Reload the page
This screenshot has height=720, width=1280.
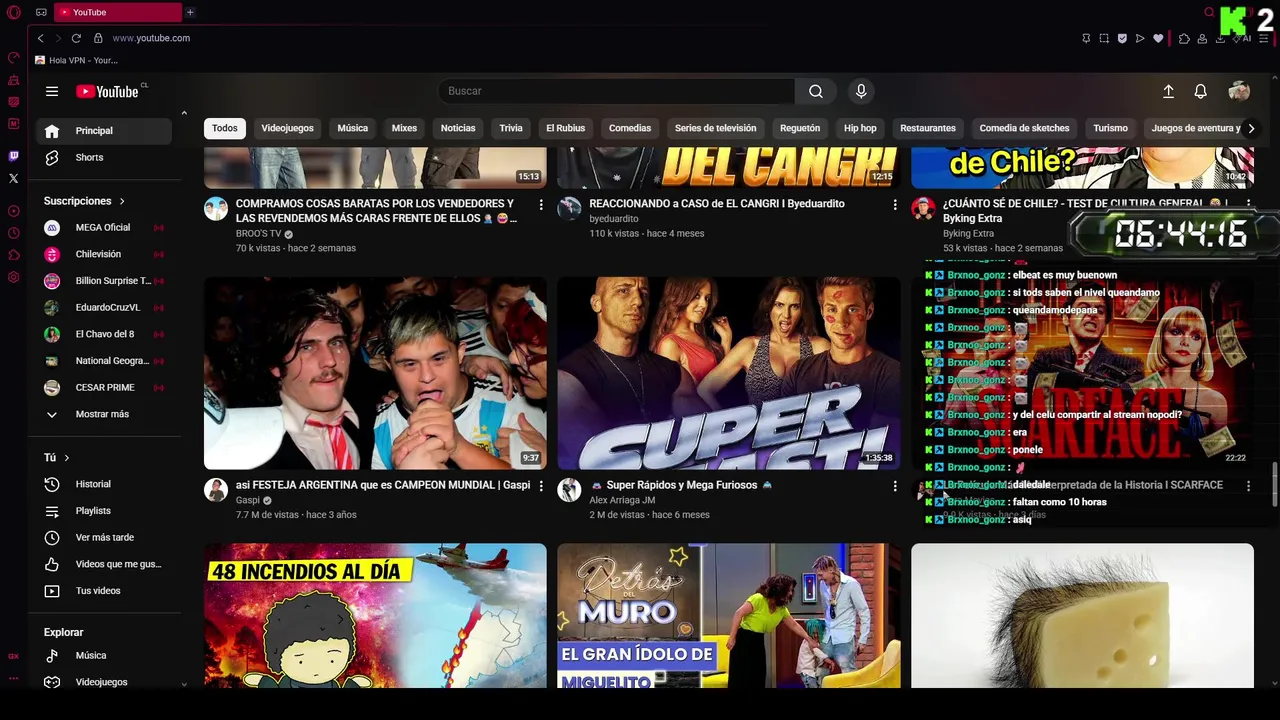click(76, 38)
